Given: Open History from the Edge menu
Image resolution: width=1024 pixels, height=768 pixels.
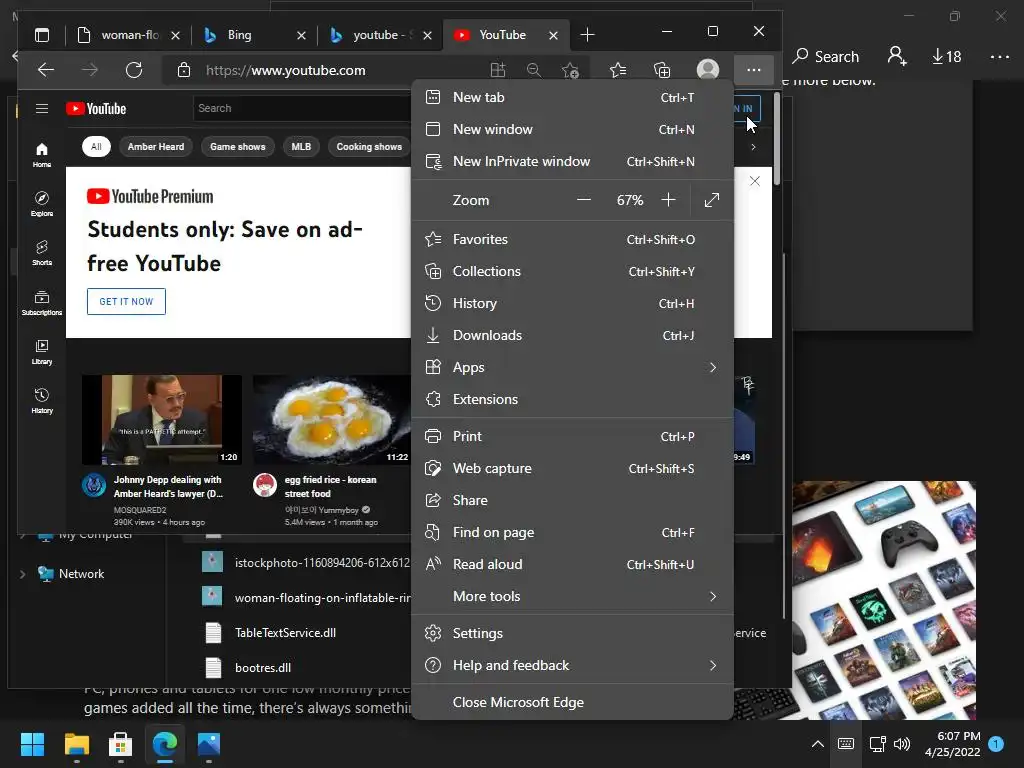Looking at the screenshot, I should tap(572, 304).
